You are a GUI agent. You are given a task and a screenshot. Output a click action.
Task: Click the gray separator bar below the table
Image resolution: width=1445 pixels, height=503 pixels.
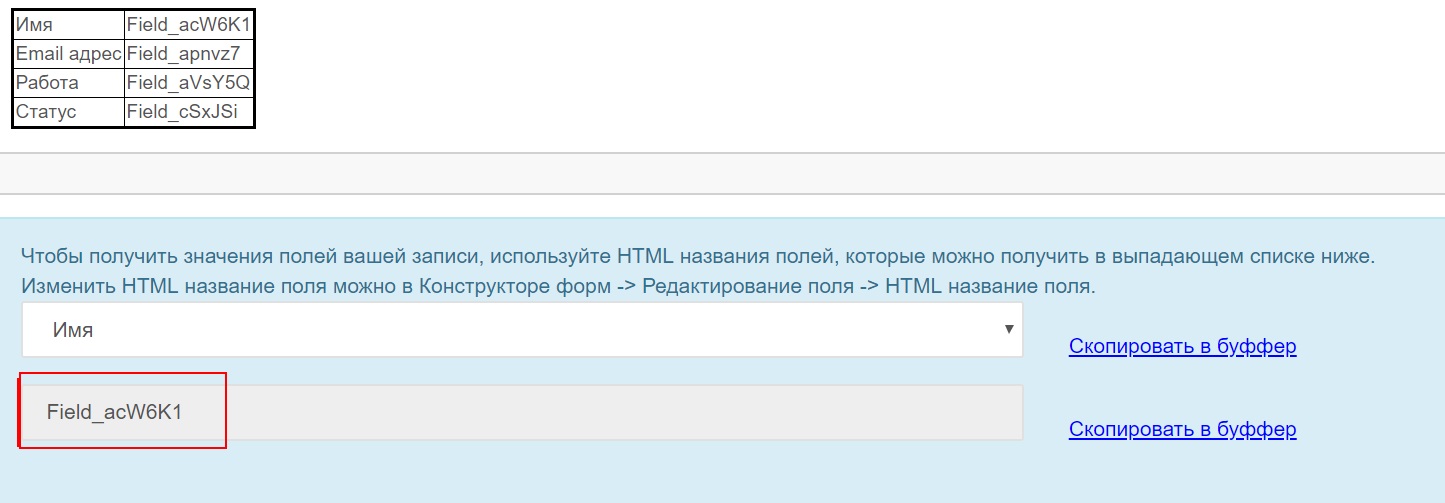pyautogui.click(x=722, y=174)
